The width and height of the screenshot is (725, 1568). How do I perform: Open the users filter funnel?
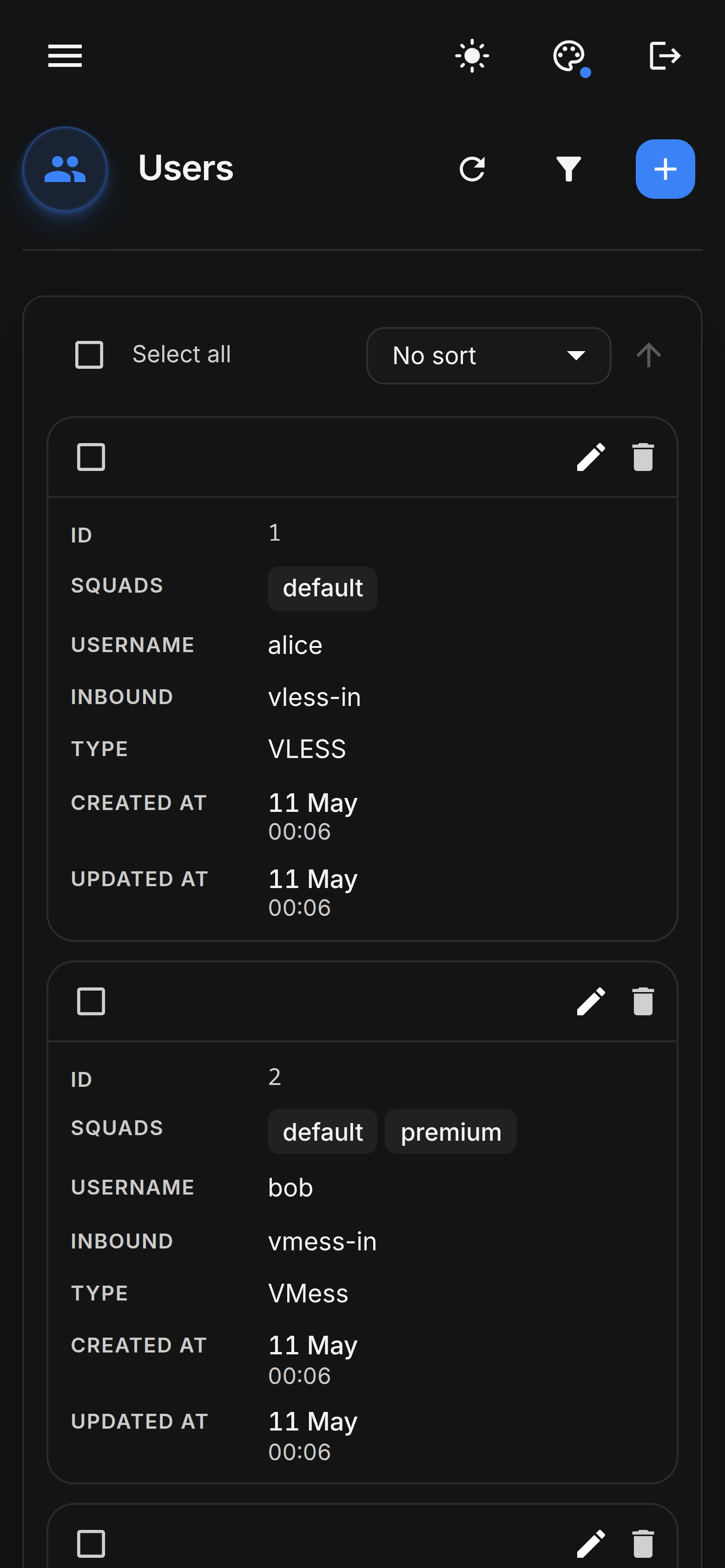click(x=568, y=169)
